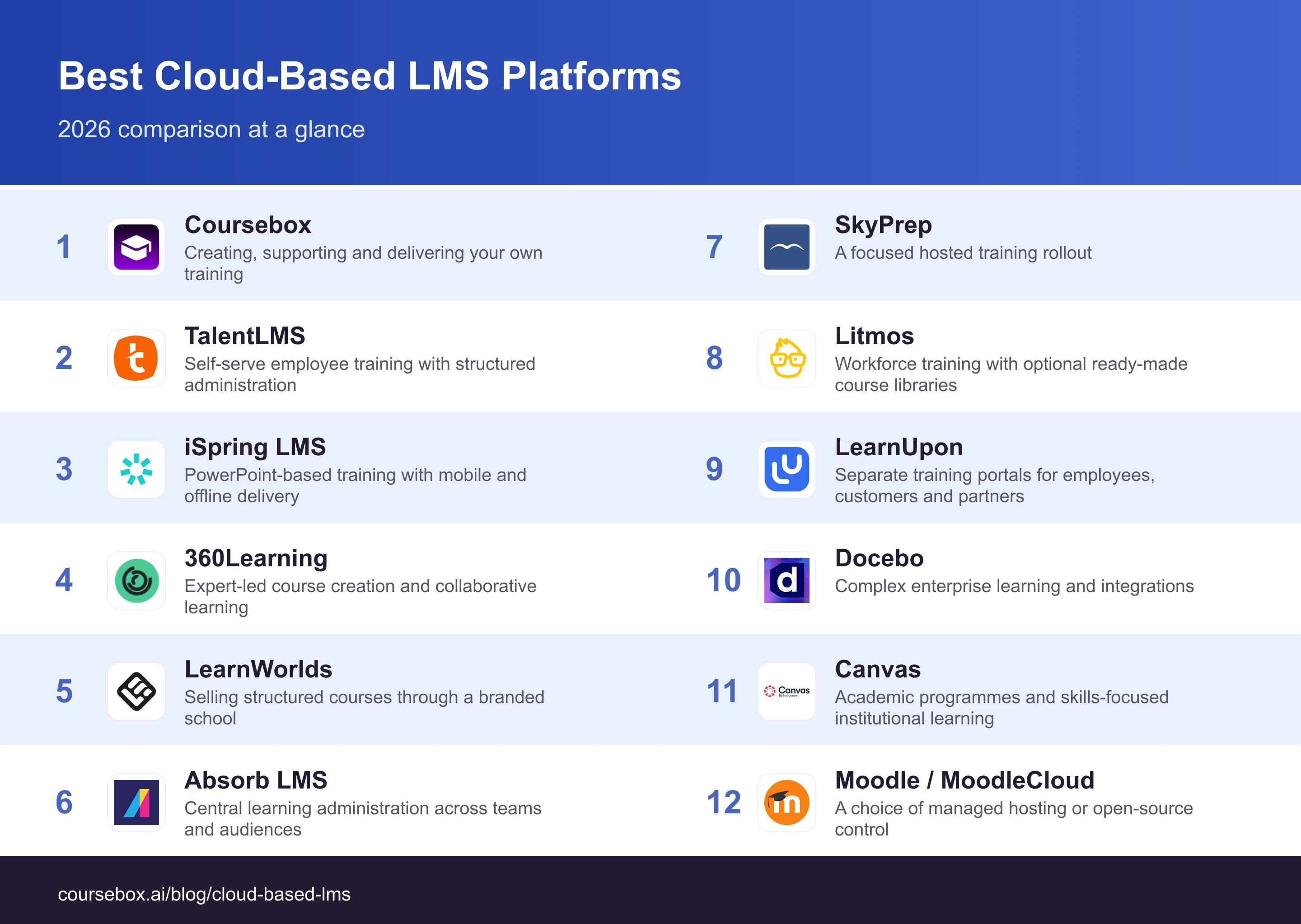Click the Absorb LMS colorful logo
The width and height of the screenshot is (1301, 924).
click(136, 802)
